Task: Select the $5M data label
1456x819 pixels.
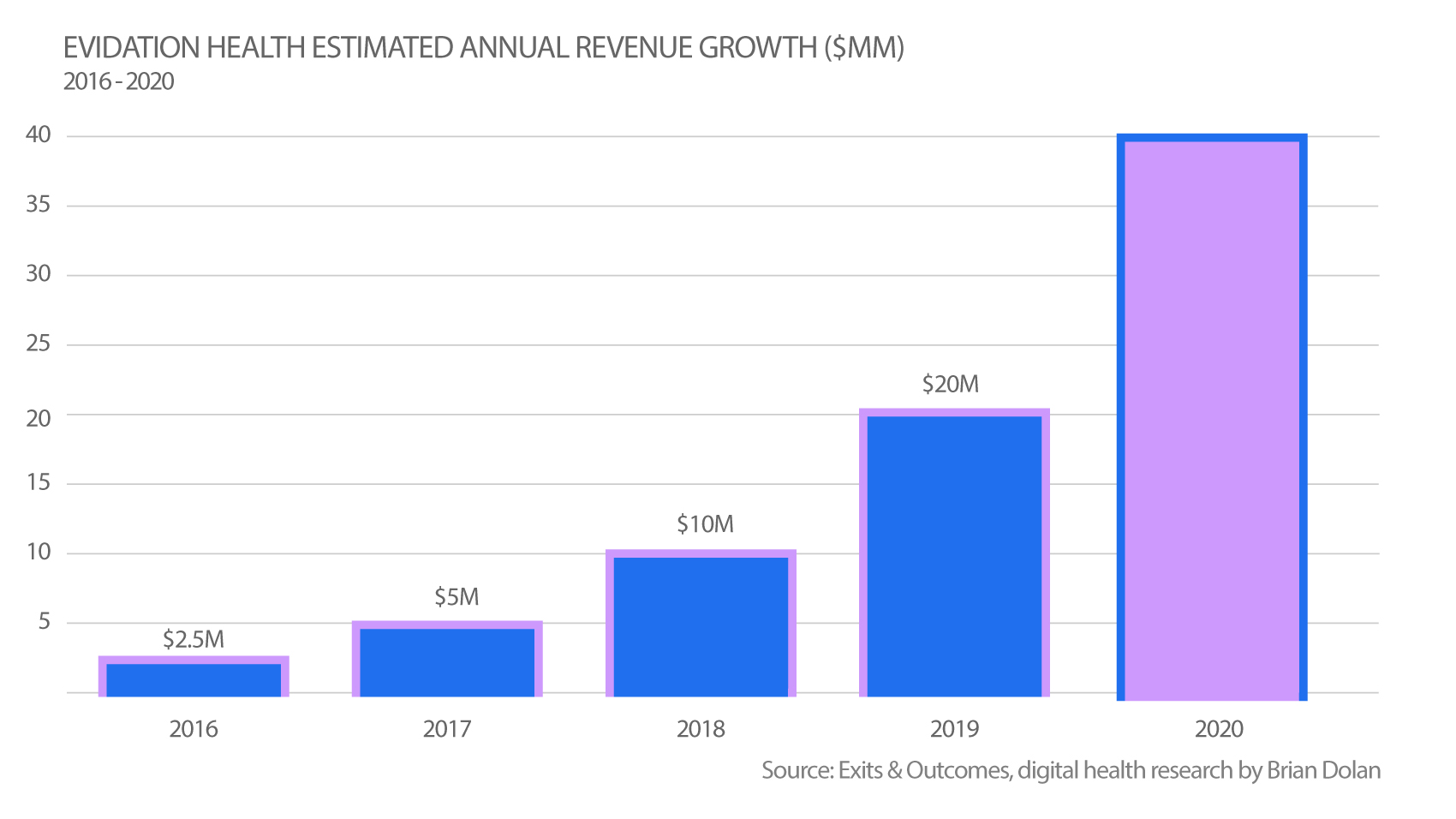Action: (x=456, y=596)
